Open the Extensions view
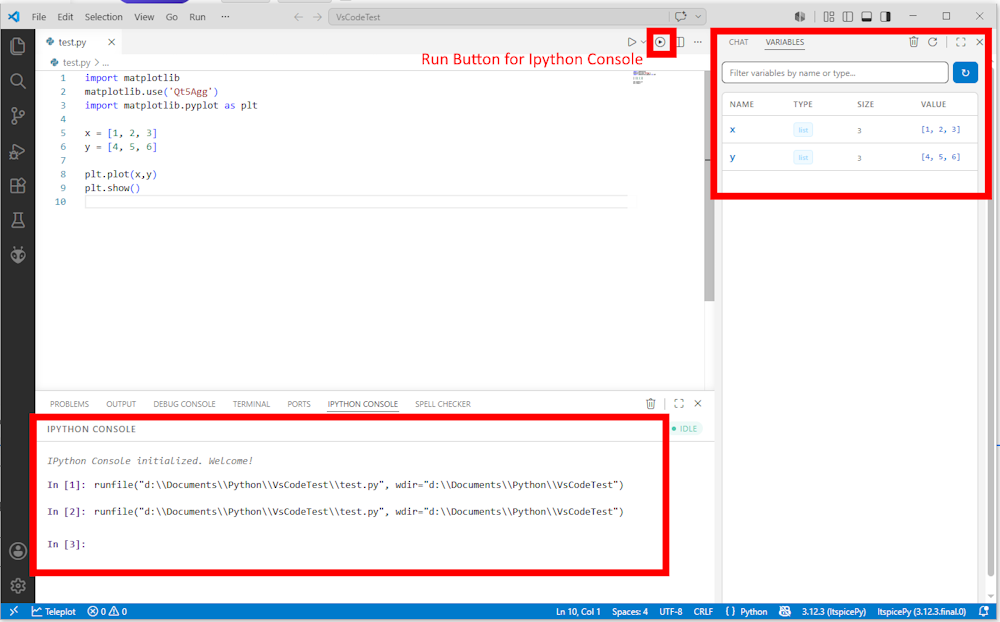This screenshot has height=622, width=1000. [x=18, y=186]
